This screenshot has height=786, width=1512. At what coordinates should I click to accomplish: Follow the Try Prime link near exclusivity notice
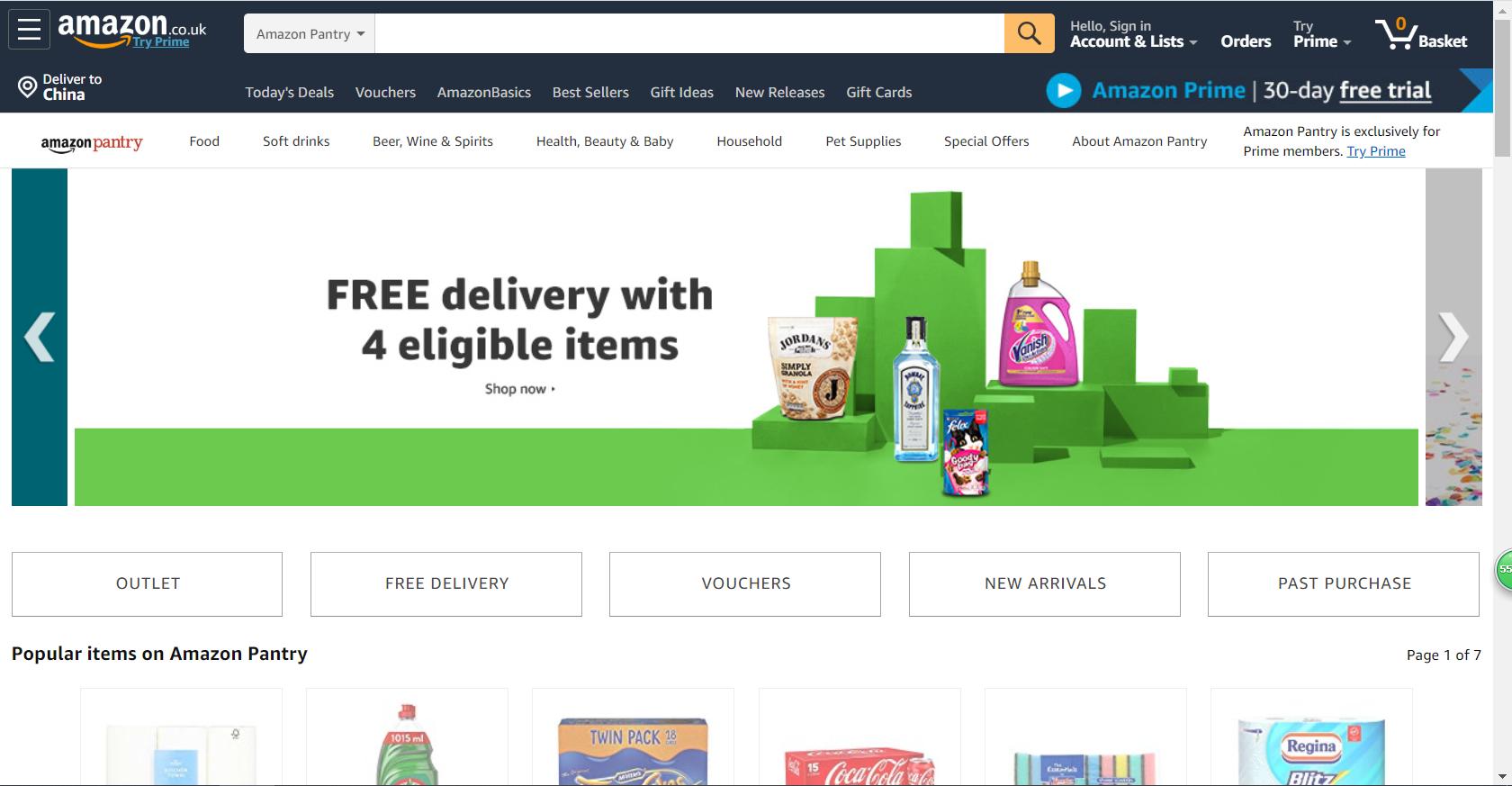coord(1375,151)
